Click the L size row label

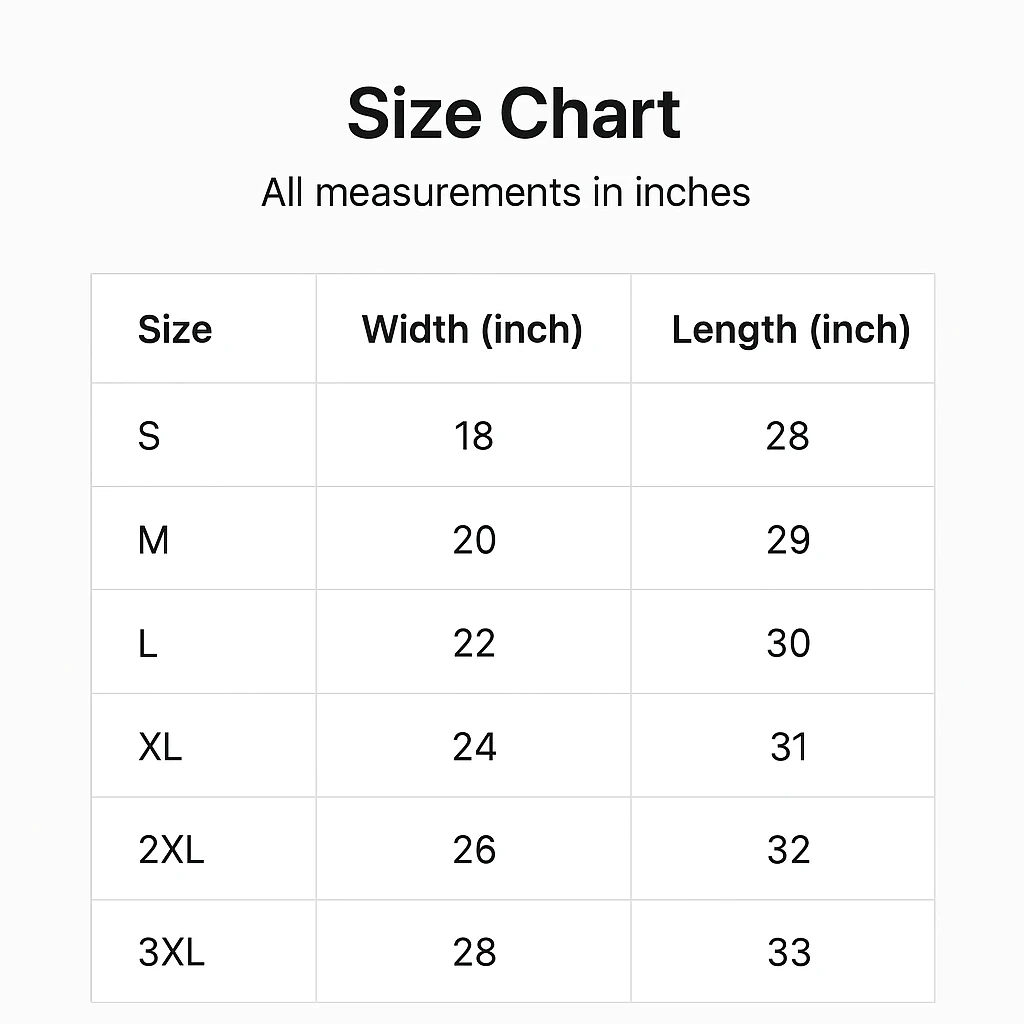pos(148,643)
